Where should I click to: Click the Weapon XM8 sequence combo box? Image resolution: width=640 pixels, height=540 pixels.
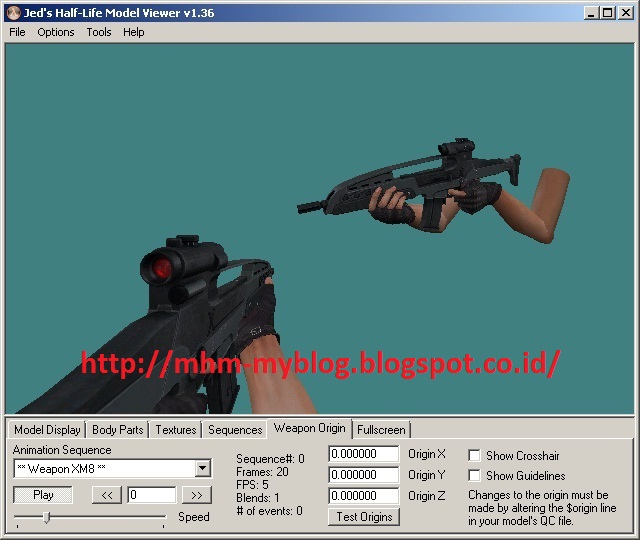[113, 468]
